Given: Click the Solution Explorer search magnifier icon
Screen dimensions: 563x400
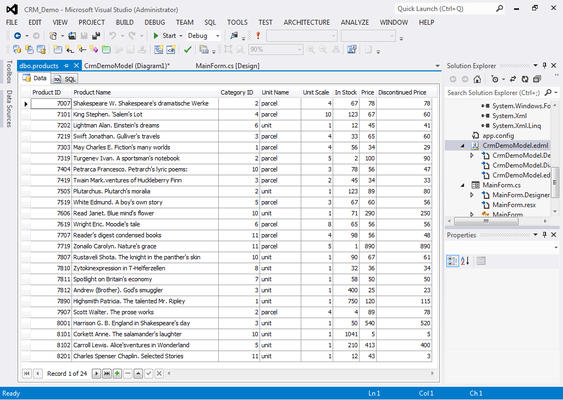Looking at the screenshot, I should coord(548,93).
